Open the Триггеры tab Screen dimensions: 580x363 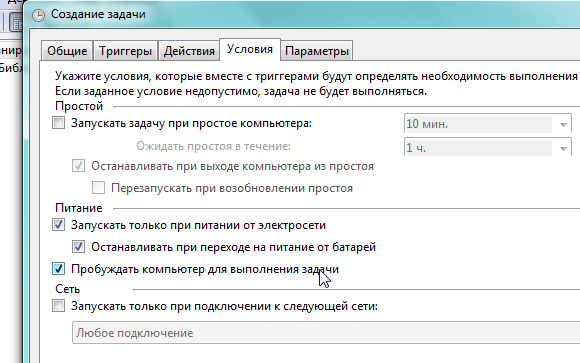[x=125, y=51]
